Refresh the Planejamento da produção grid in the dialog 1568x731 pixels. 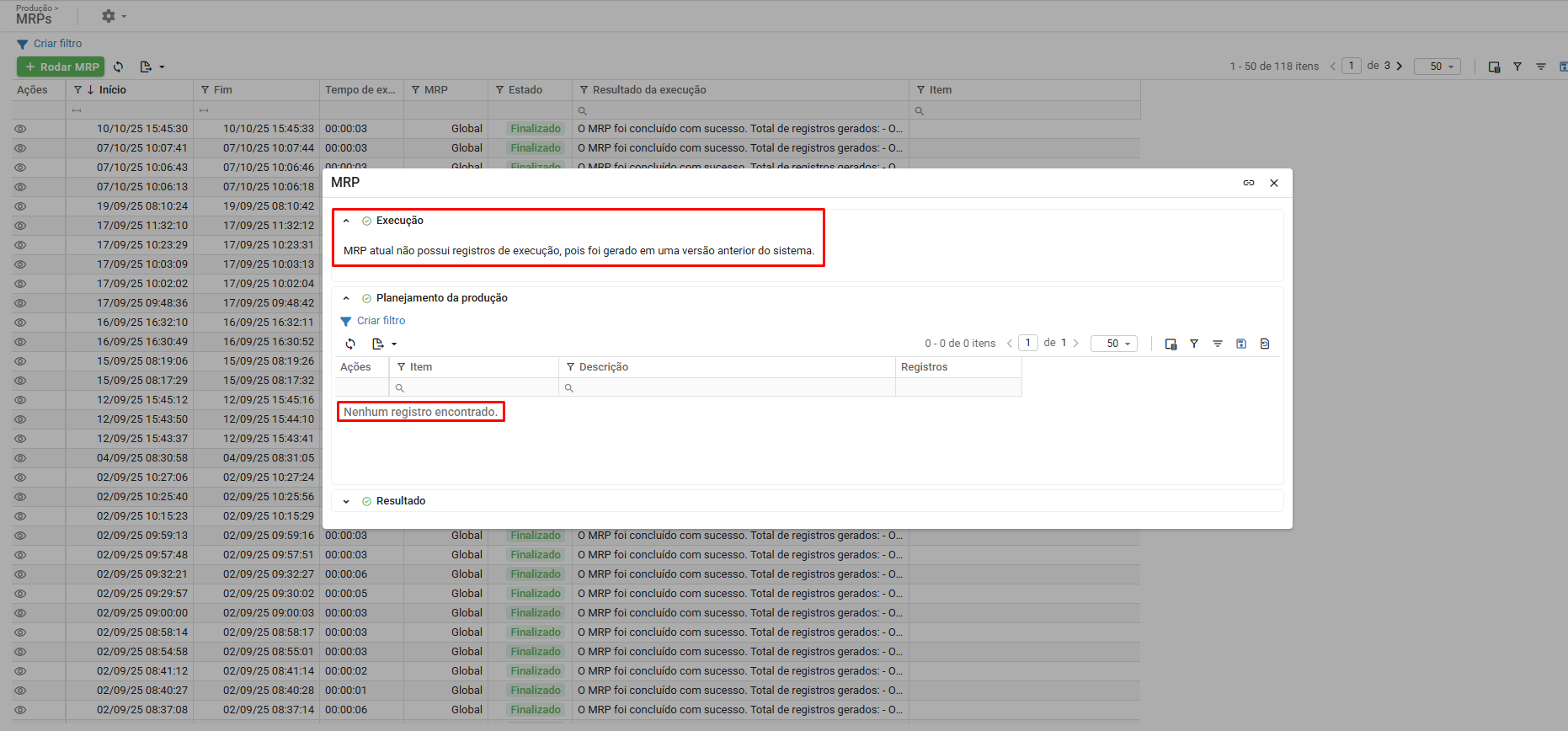click(350, 344)
